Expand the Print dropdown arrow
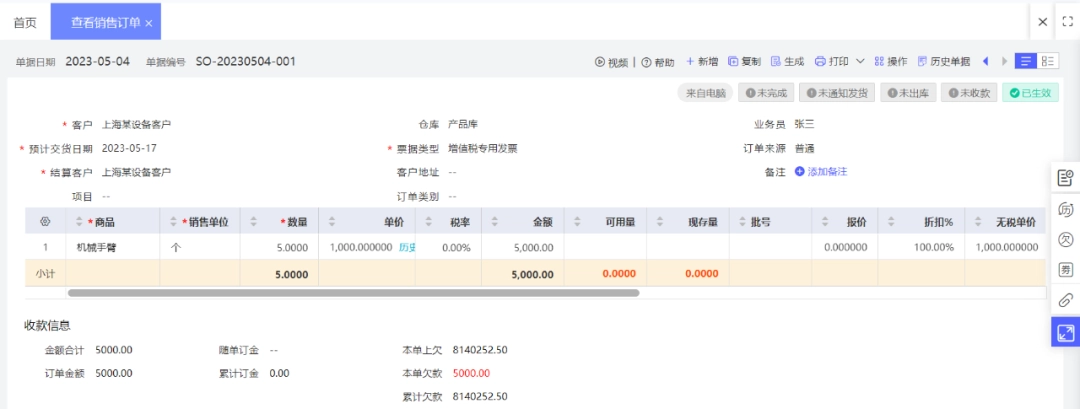This screenshot has width=1080, height=409. [860, 61]
